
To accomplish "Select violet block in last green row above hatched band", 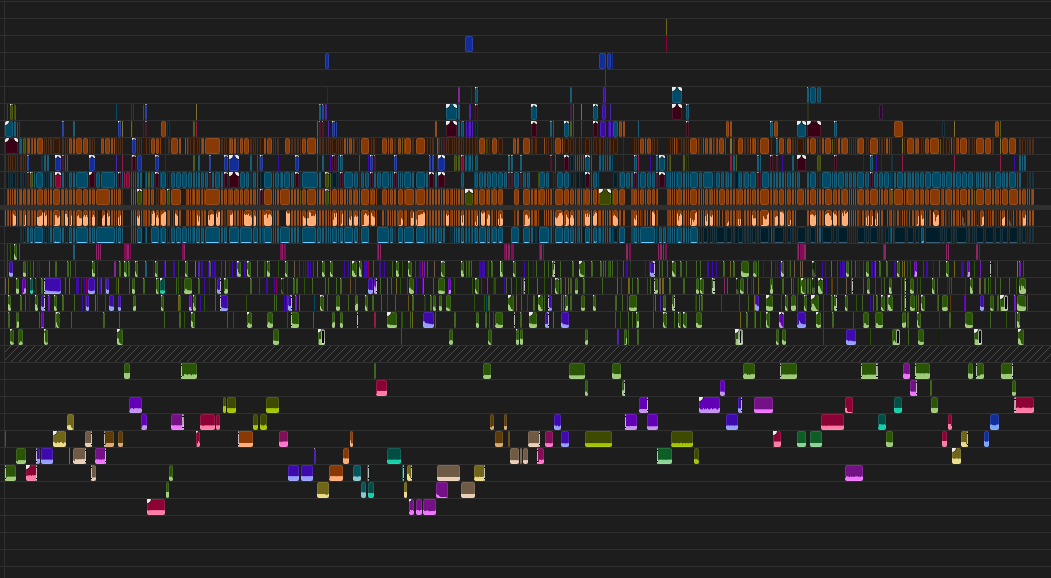I will (851, 337).
